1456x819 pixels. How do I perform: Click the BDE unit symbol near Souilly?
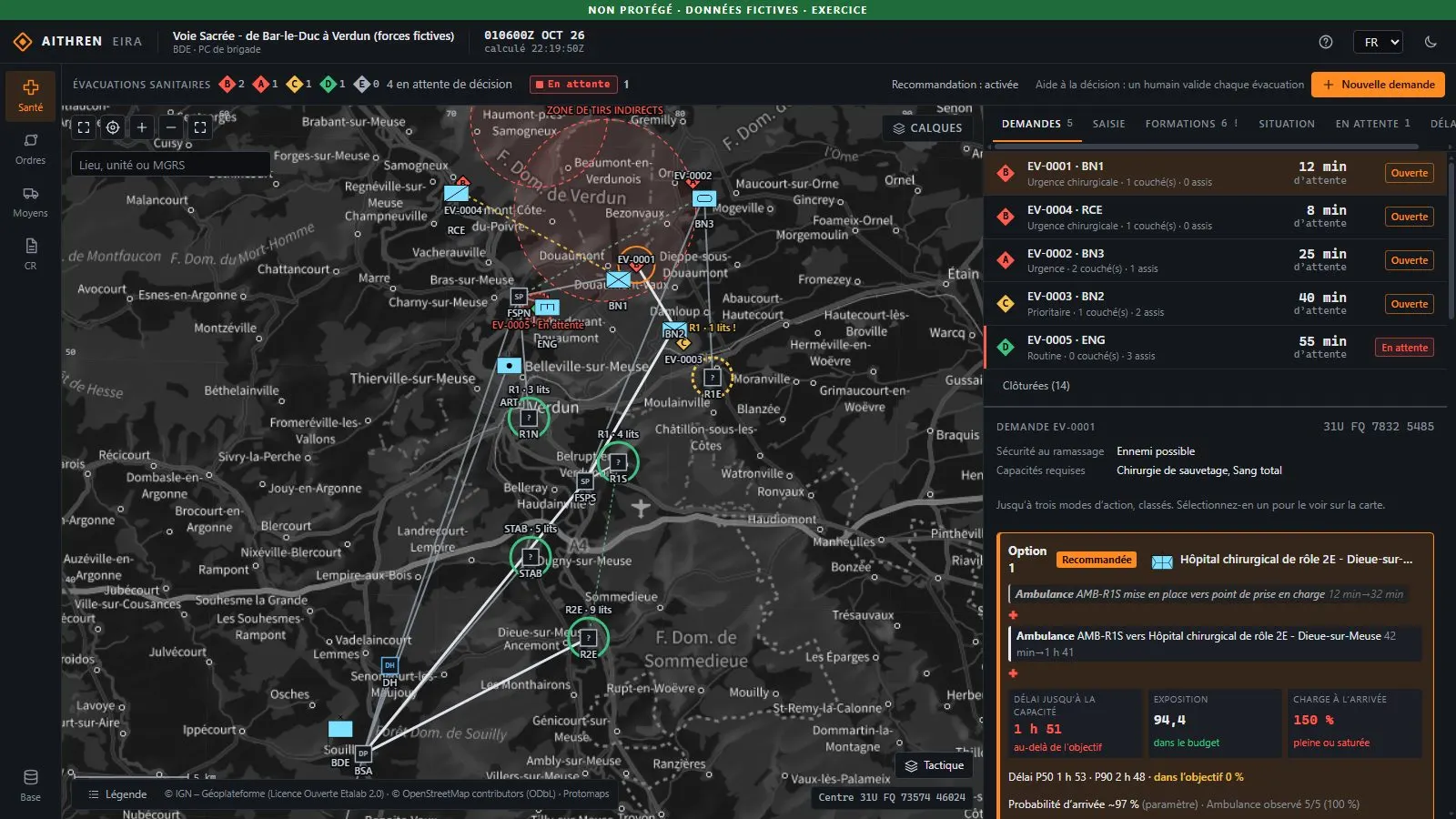point(340,729)
